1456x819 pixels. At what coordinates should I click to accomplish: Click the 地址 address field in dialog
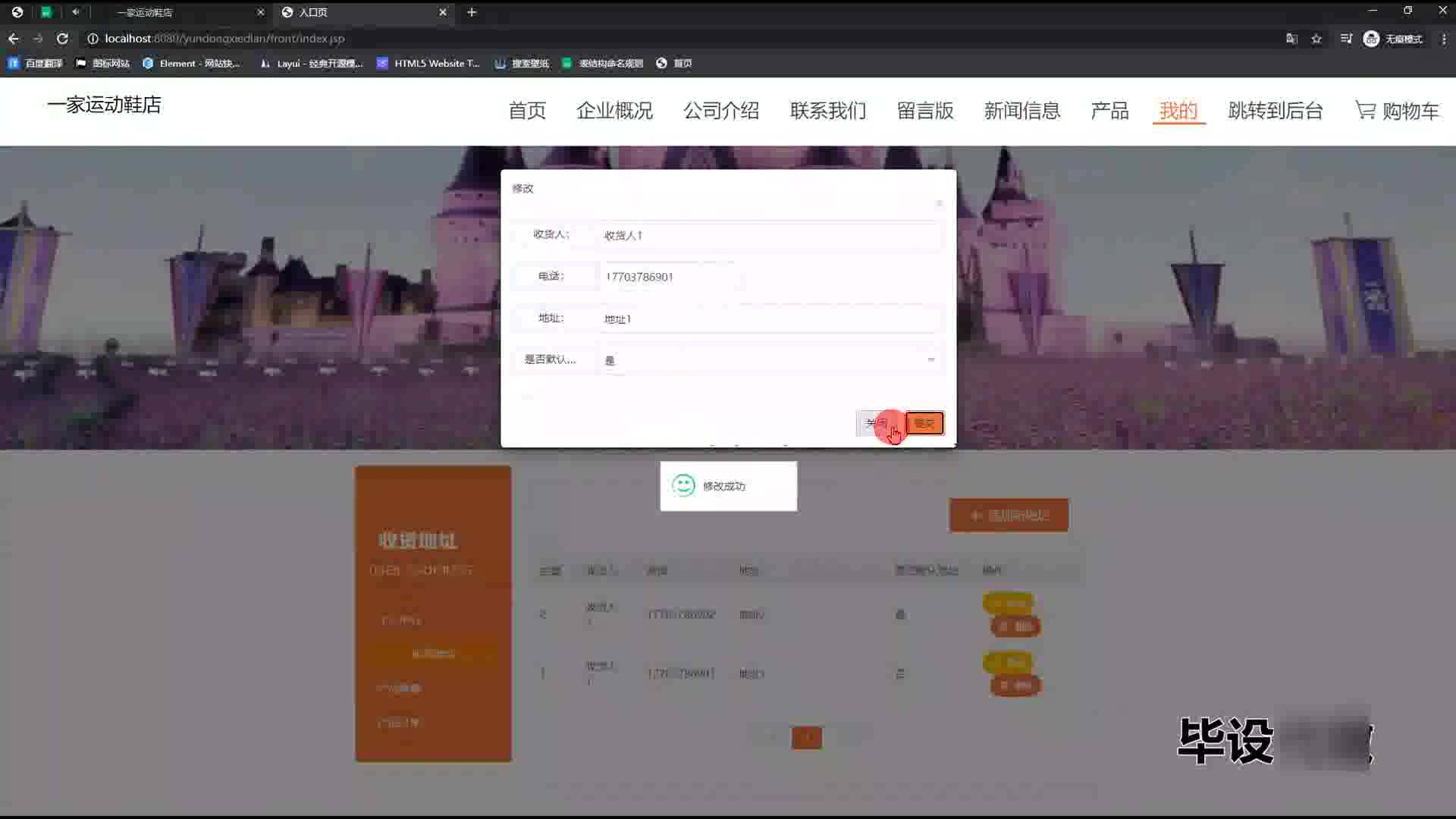pos(771,318)
